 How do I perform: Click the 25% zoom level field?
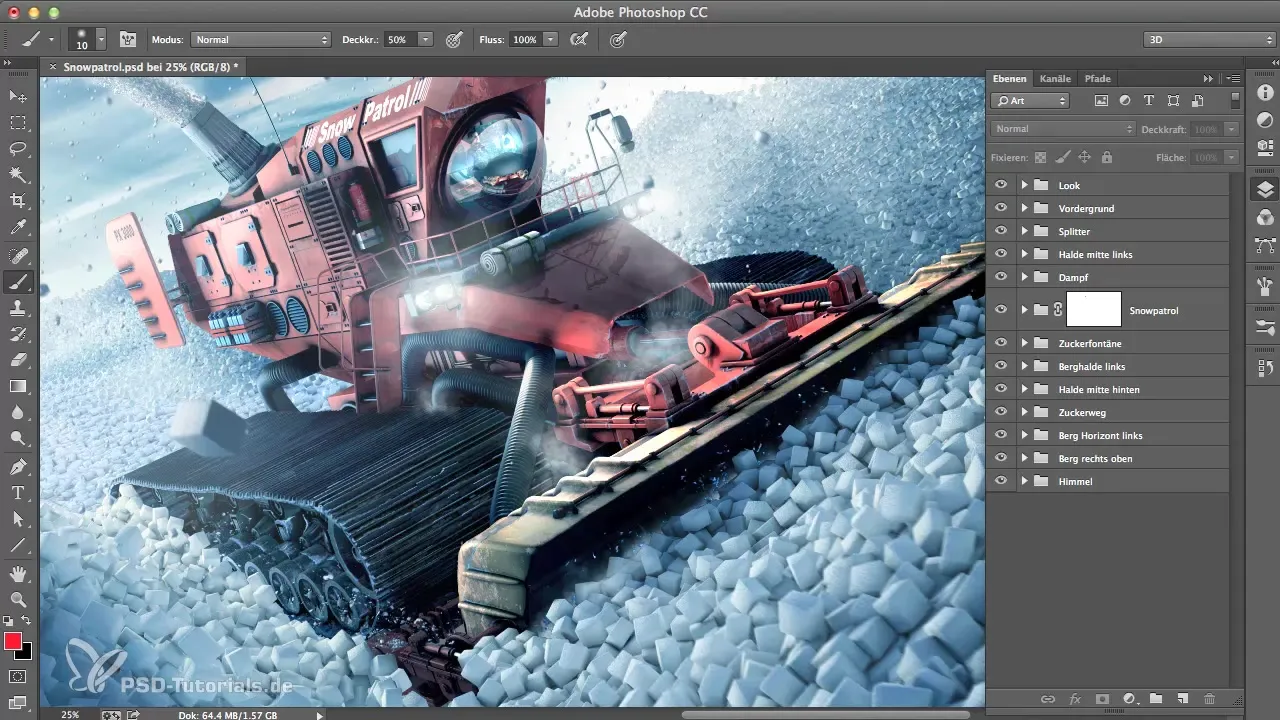(x=70, y=714)
